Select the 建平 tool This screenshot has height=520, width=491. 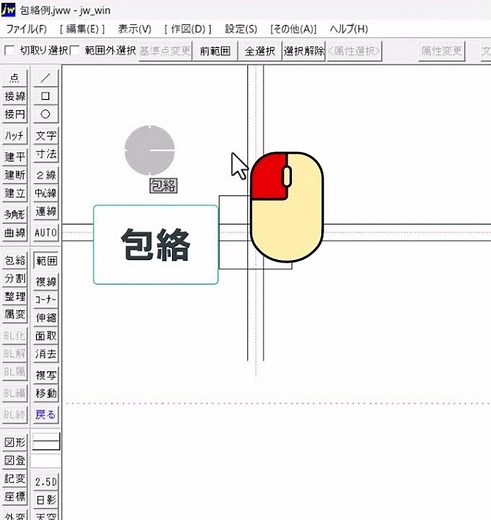(x=15, y=157)
